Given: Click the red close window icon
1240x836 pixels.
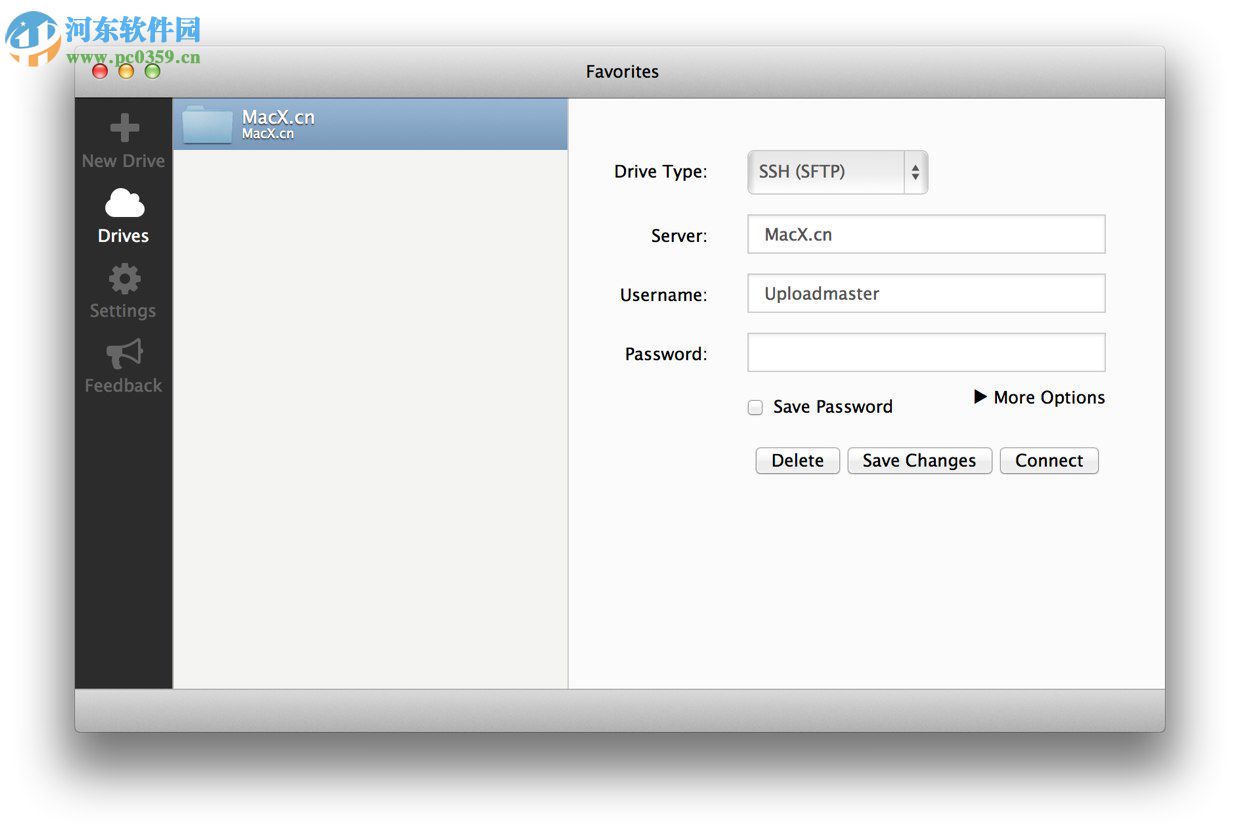Looking at the screenshot, I should pyautogui.click(x=100, y=71).
